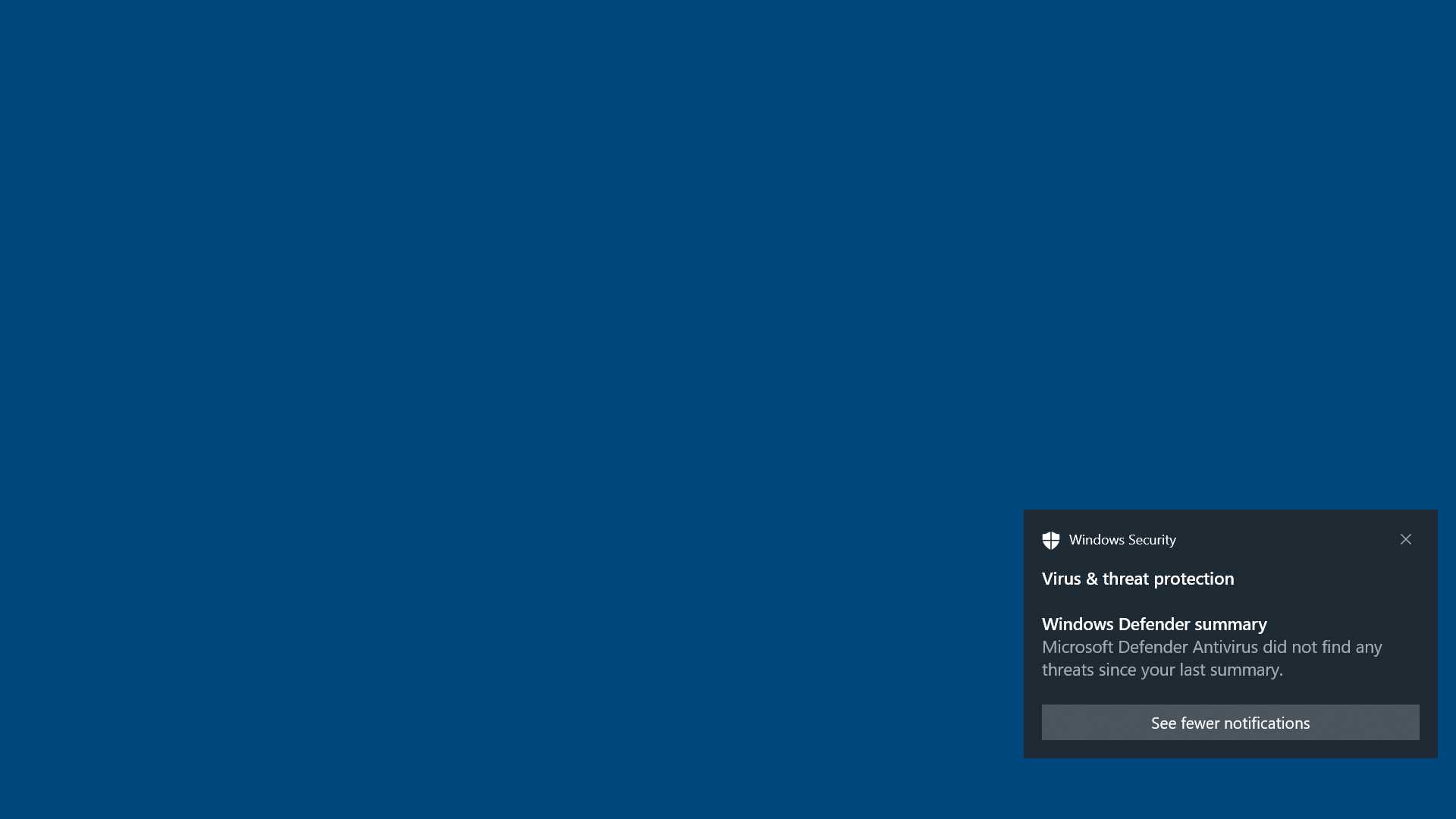
Task: Dismiss the Windows Security notification
Action: [x=1405, y=539]
